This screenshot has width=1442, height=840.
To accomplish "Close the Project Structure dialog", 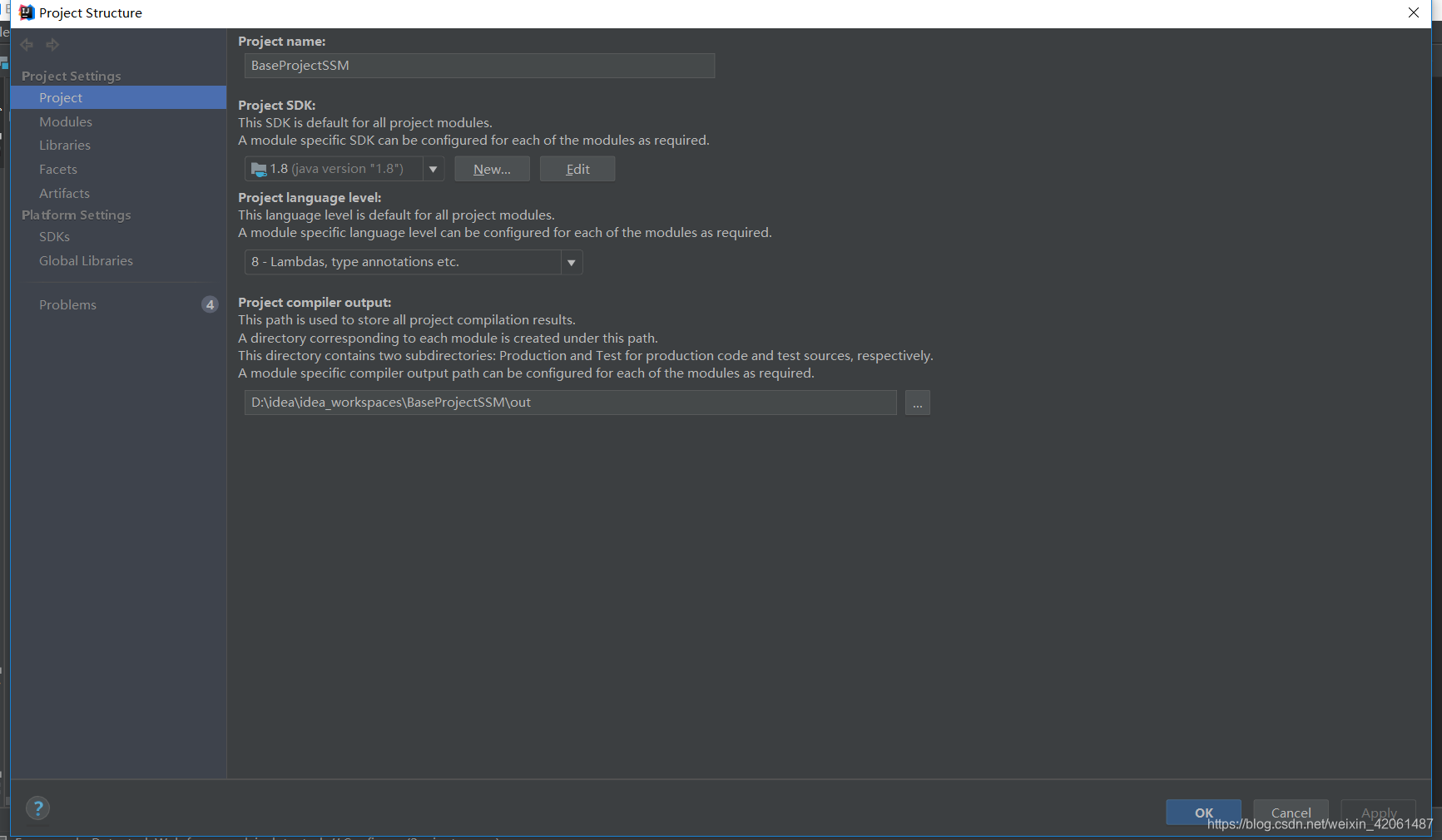I will 1414,12.
